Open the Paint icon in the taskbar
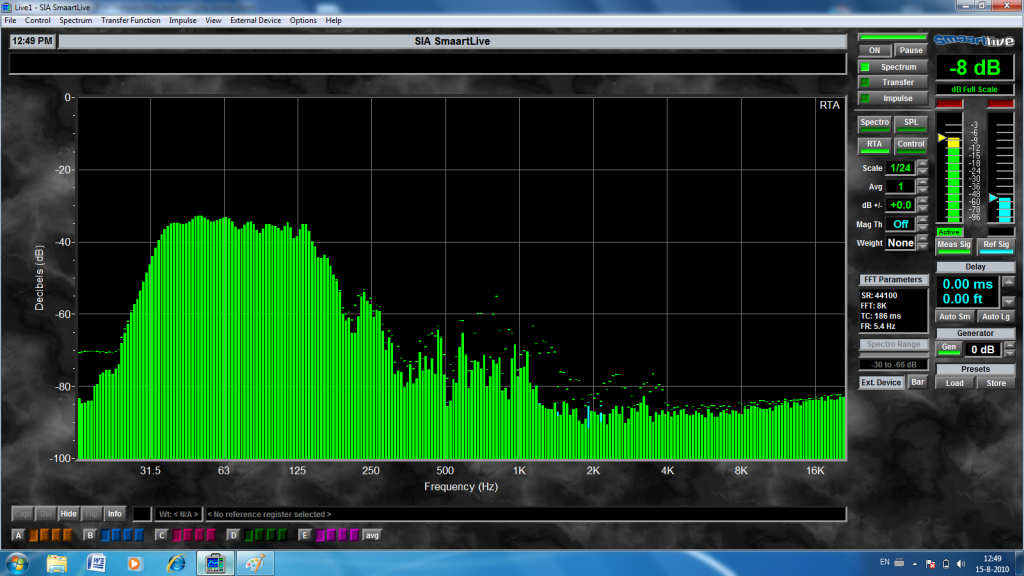 [x=254, y=563]
